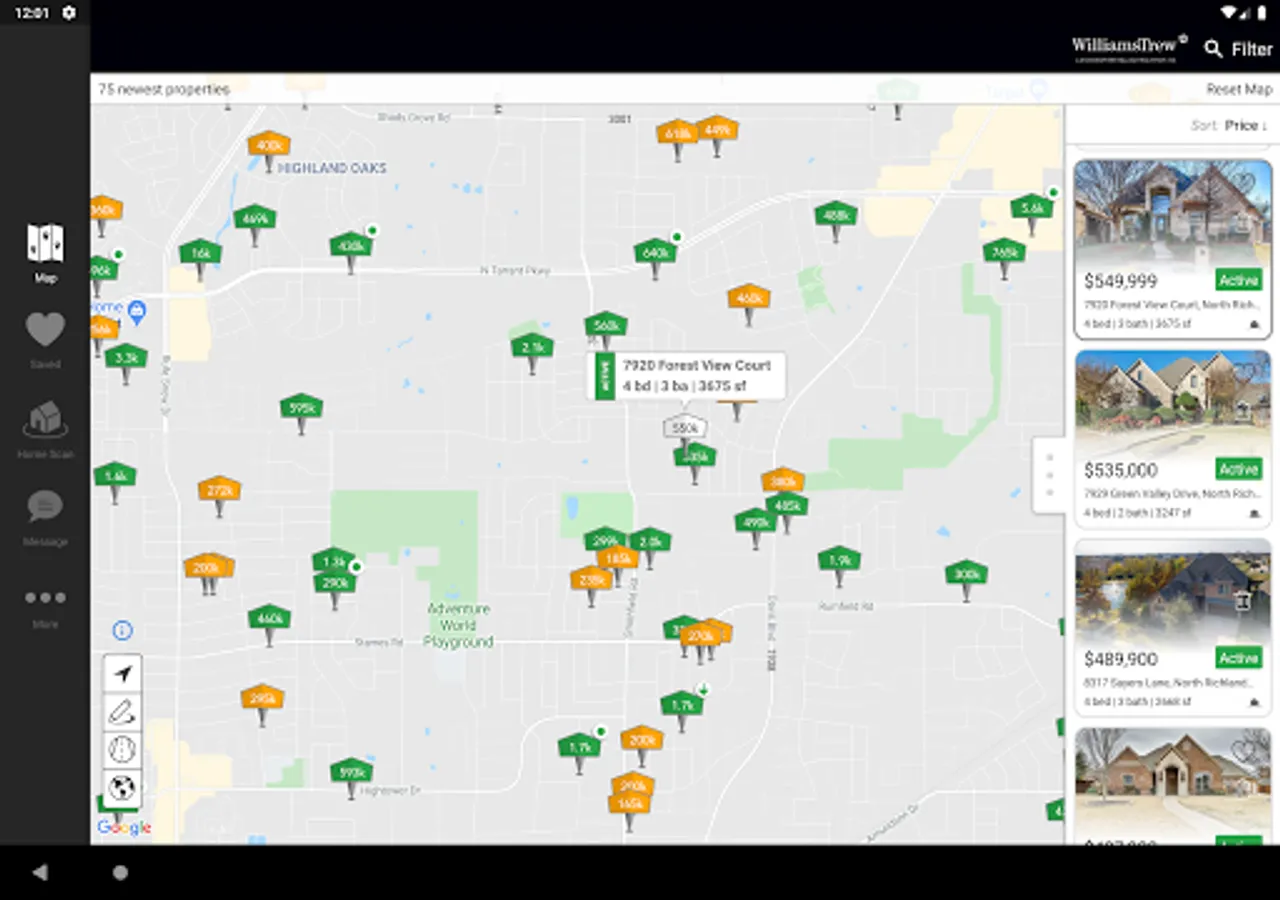The height and width of the screenshot is (900, 1280).
Task: Open the Message section
Action: click(x=45, y=517)
